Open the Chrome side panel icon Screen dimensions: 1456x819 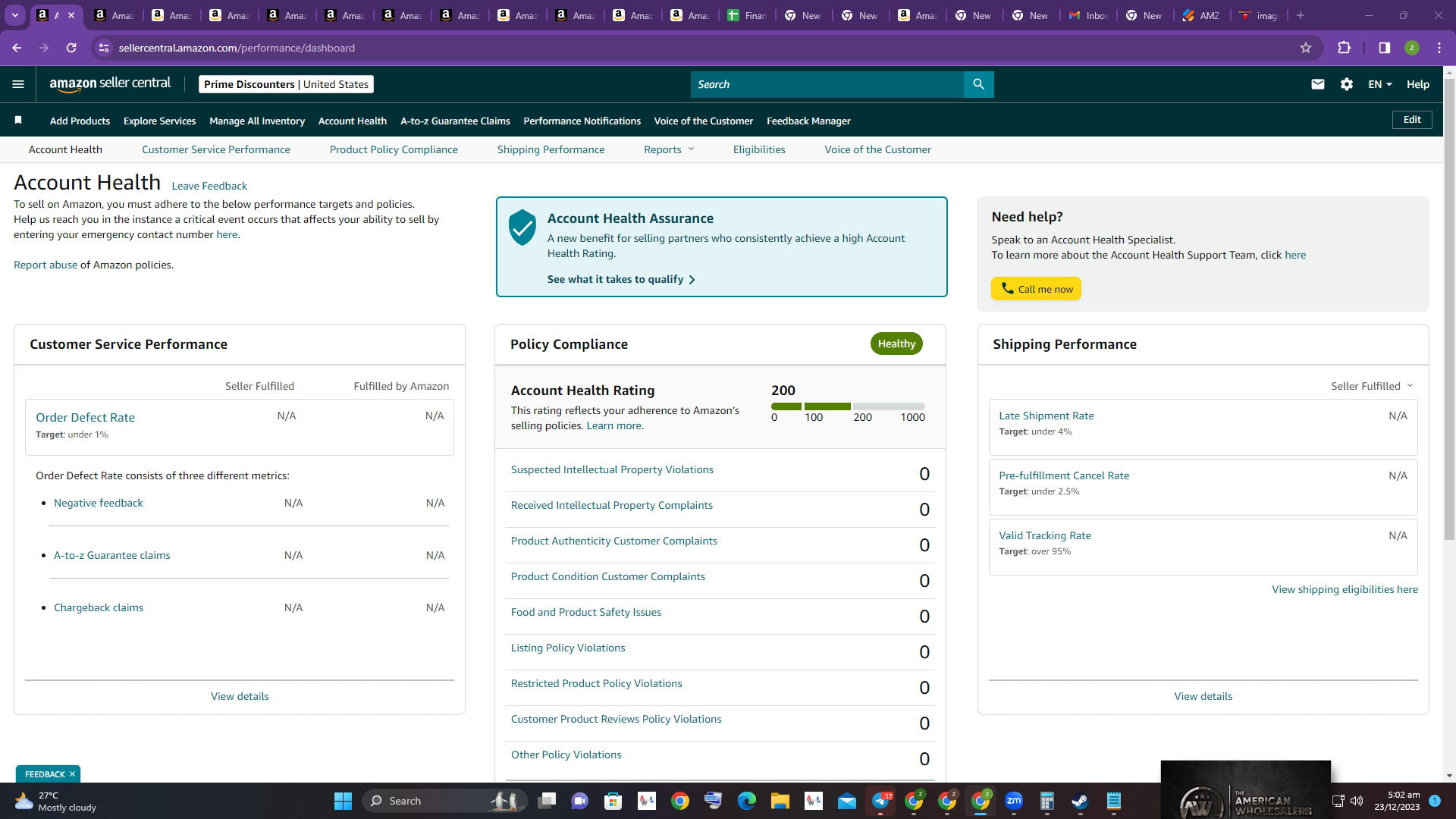1385,48
